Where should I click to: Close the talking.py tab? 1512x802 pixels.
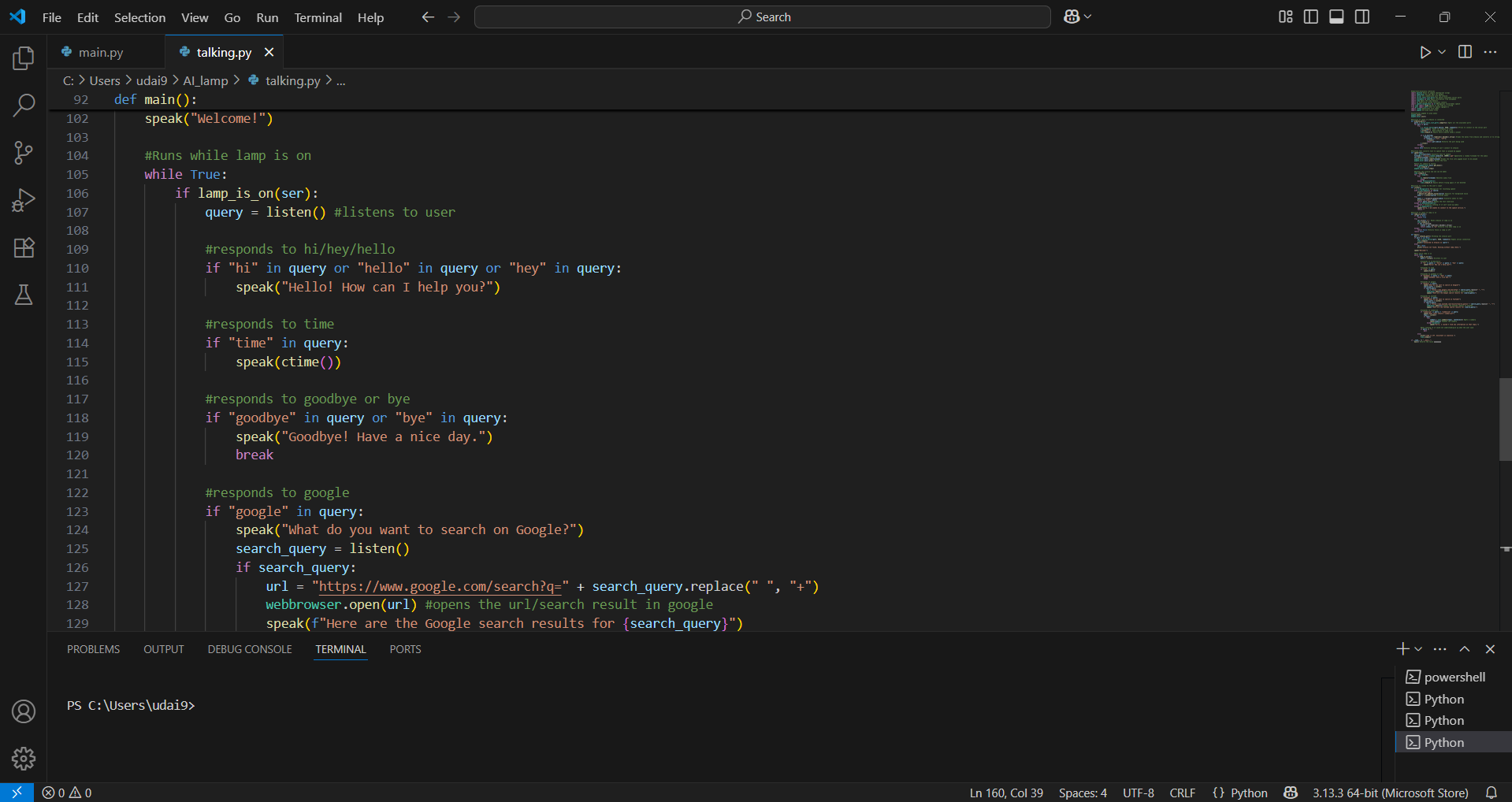coord(269,52)
